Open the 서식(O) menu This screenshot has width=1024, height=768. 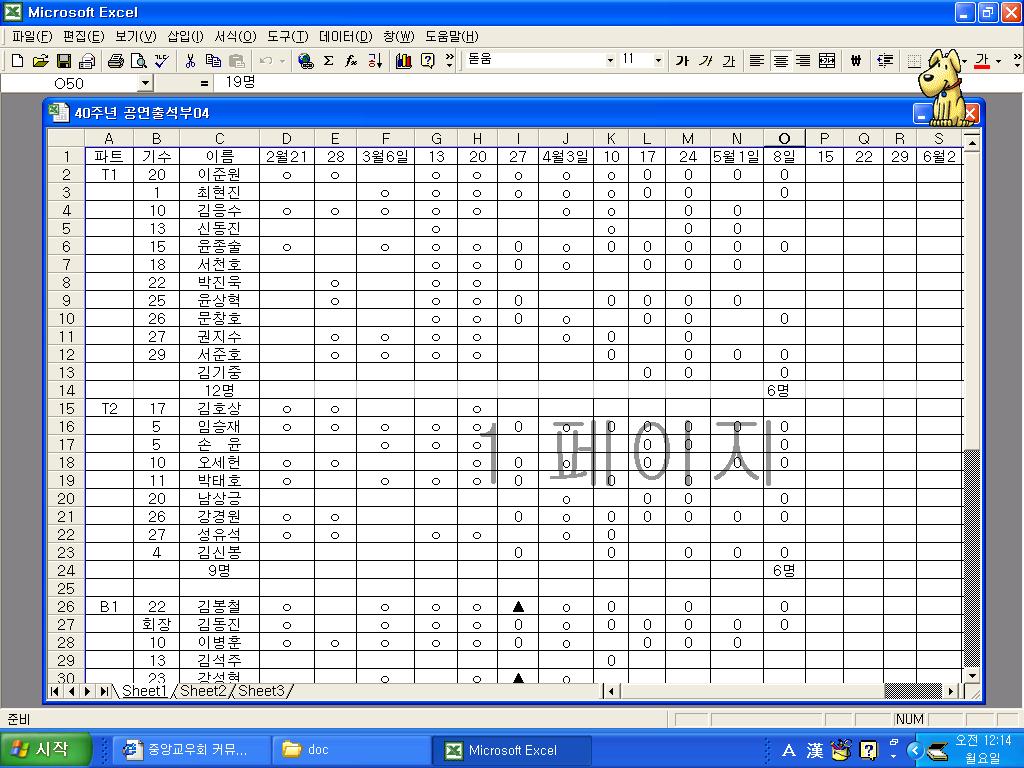pyautogui.click(x=235, y=36)
